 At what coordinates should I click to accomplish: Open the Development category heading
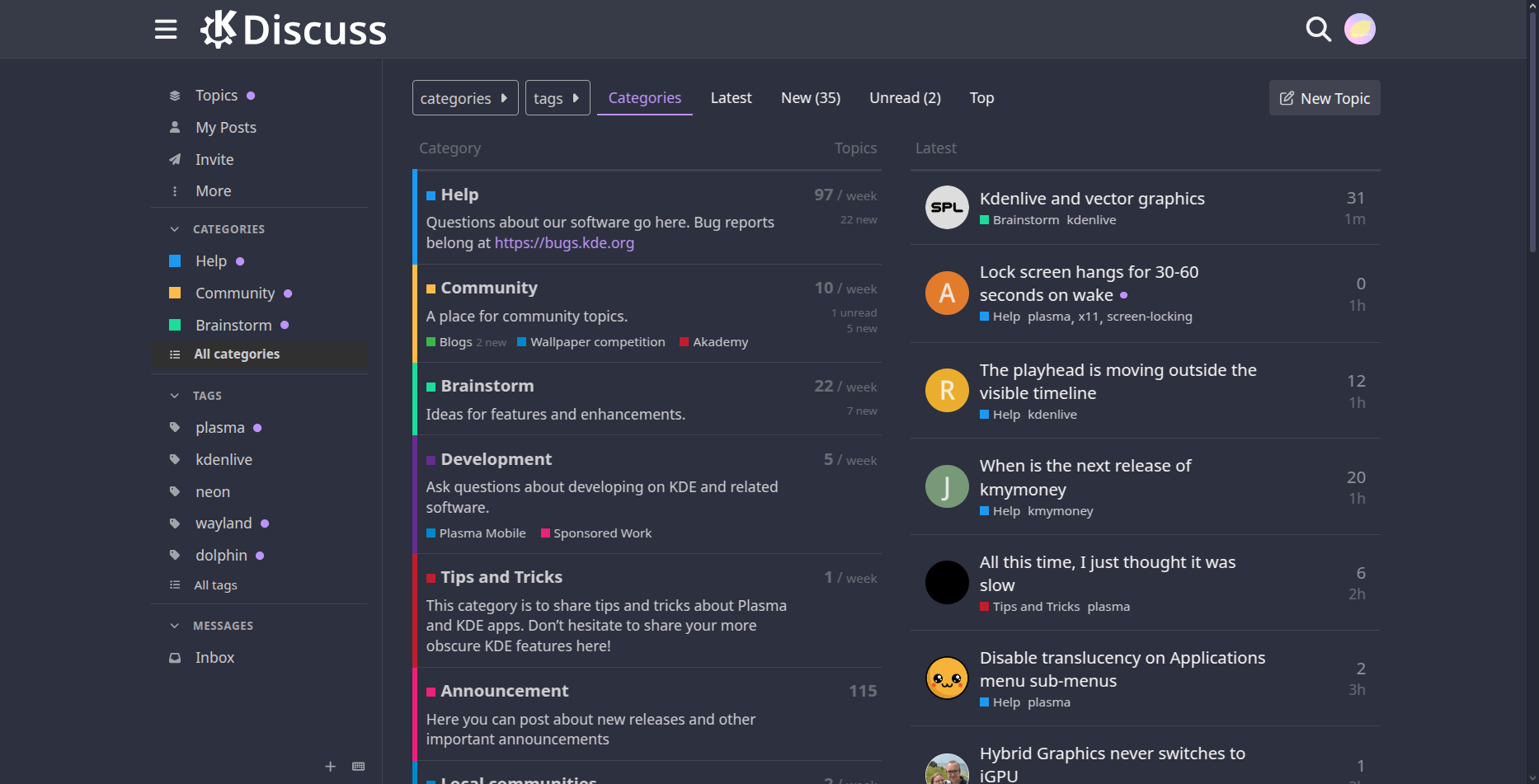[x=496, y=460]
